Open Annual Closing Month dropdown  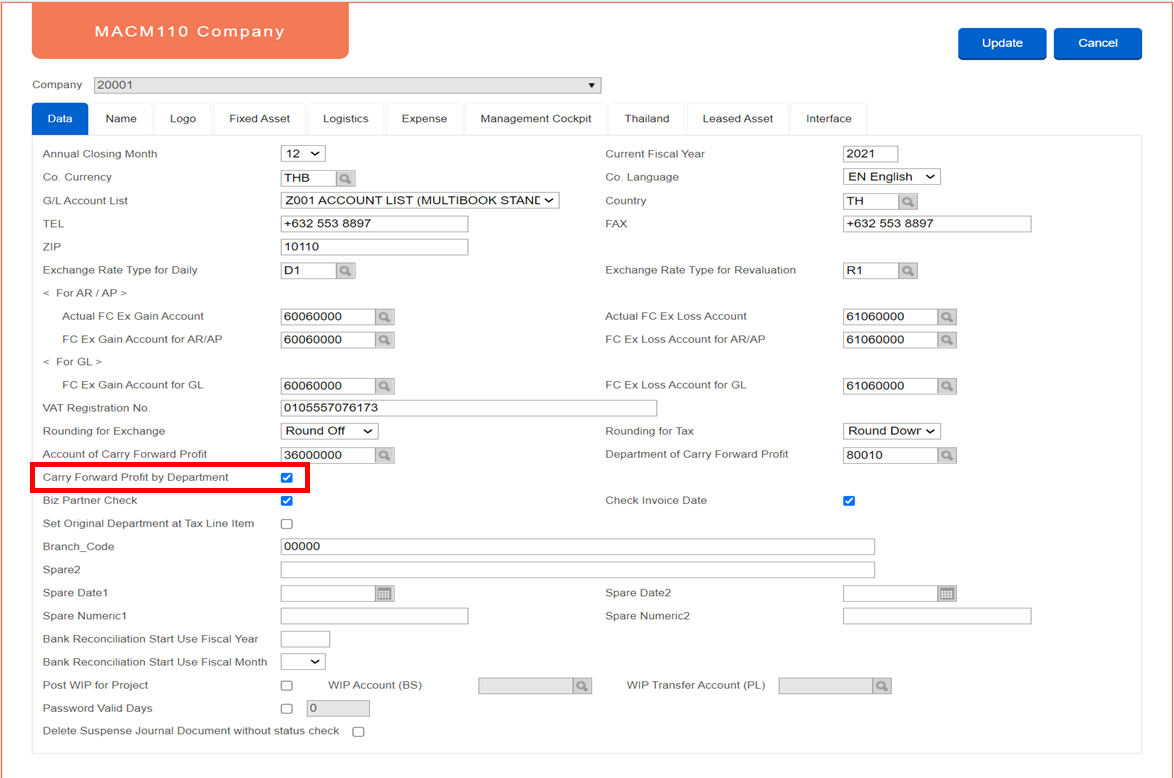(x=303, y=154)
